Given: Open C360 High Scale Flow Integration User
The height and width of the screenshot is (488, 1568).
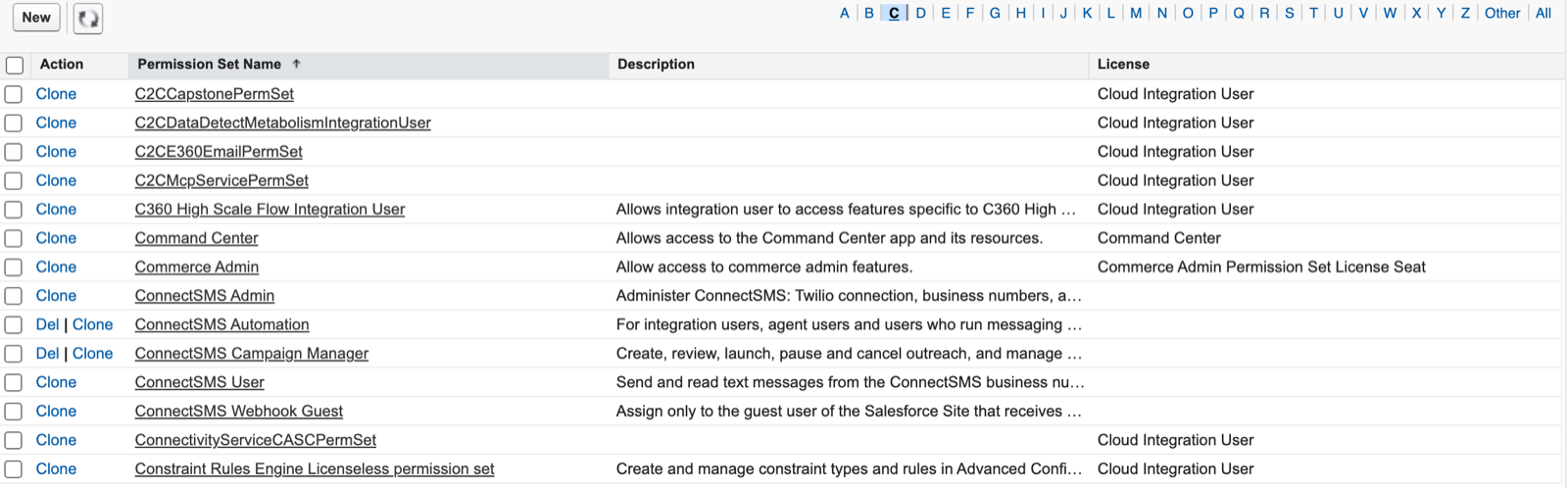Looking at the screenshot, I should (x=269, y=210).
